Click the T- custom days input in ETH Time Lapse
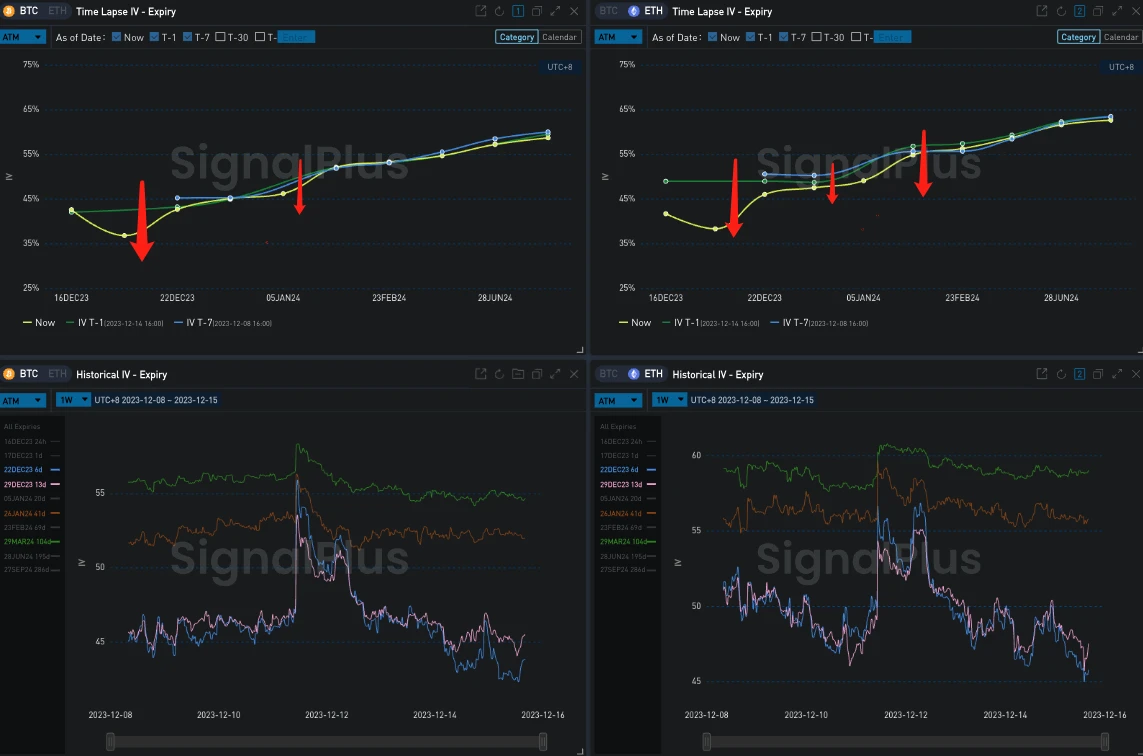Screen dimensions: 1143x756 892,37
